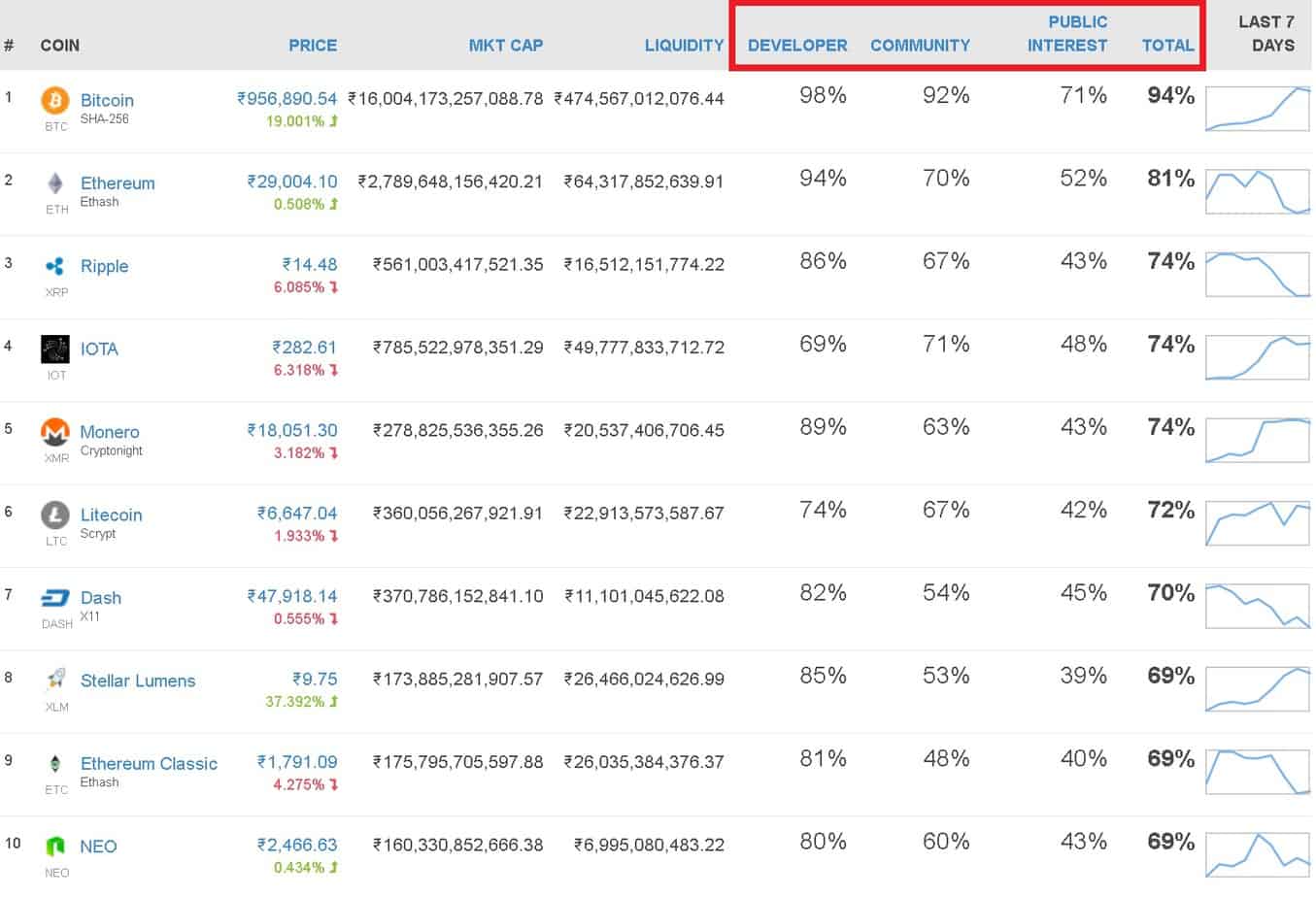Click Litecoin price ₹6,647.04

click(297, 514)
